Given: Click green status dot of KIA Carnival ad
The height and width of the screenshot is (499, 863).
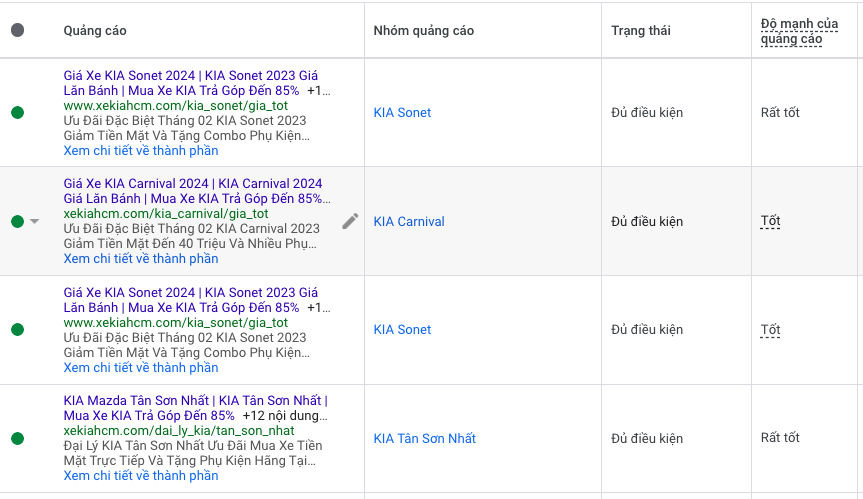Looking at the screenshot, I should 17,221.
